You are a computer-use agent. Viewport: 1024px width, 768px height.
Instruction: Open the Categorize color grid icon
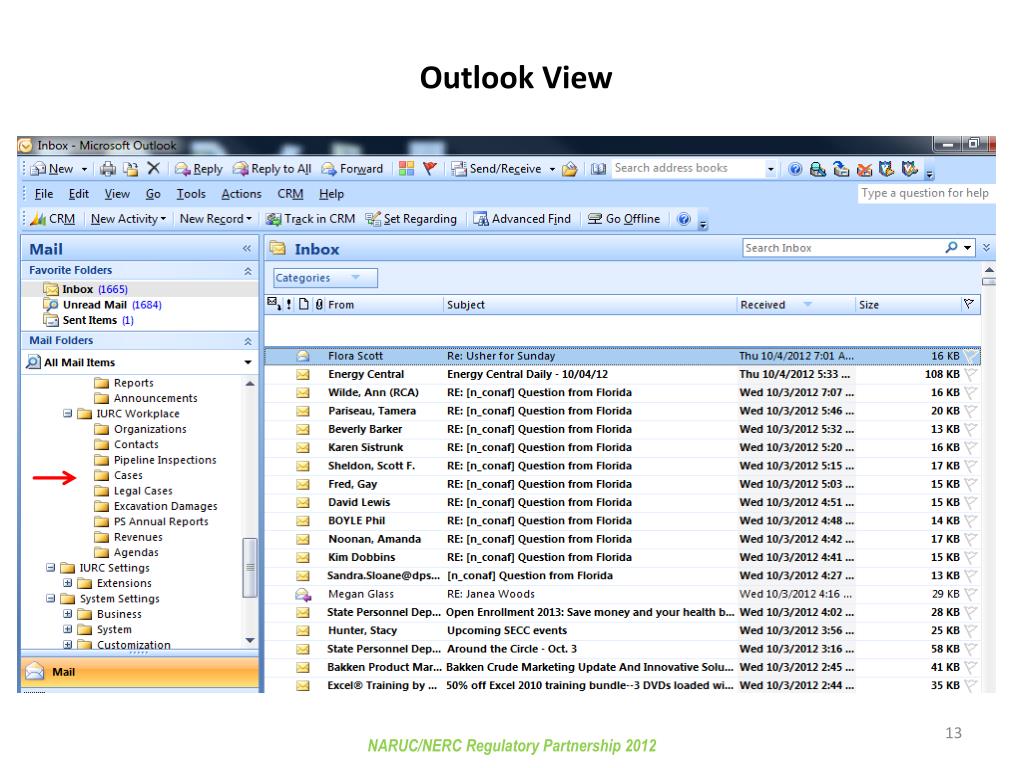pos(406,168)
